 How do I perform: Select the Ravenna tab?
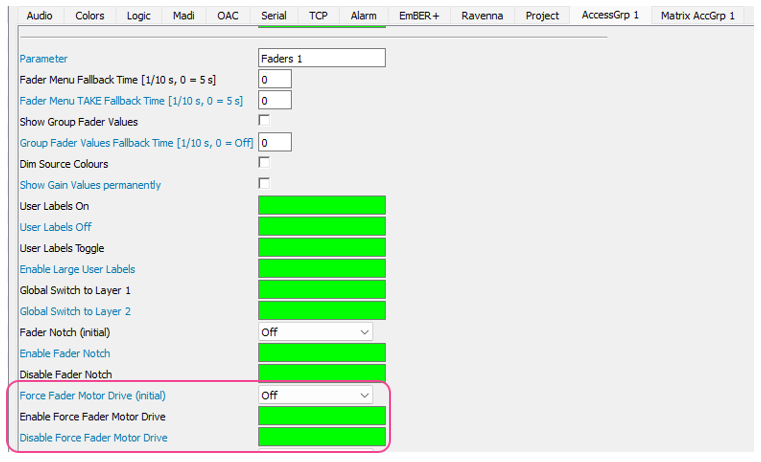coord(482,16)
